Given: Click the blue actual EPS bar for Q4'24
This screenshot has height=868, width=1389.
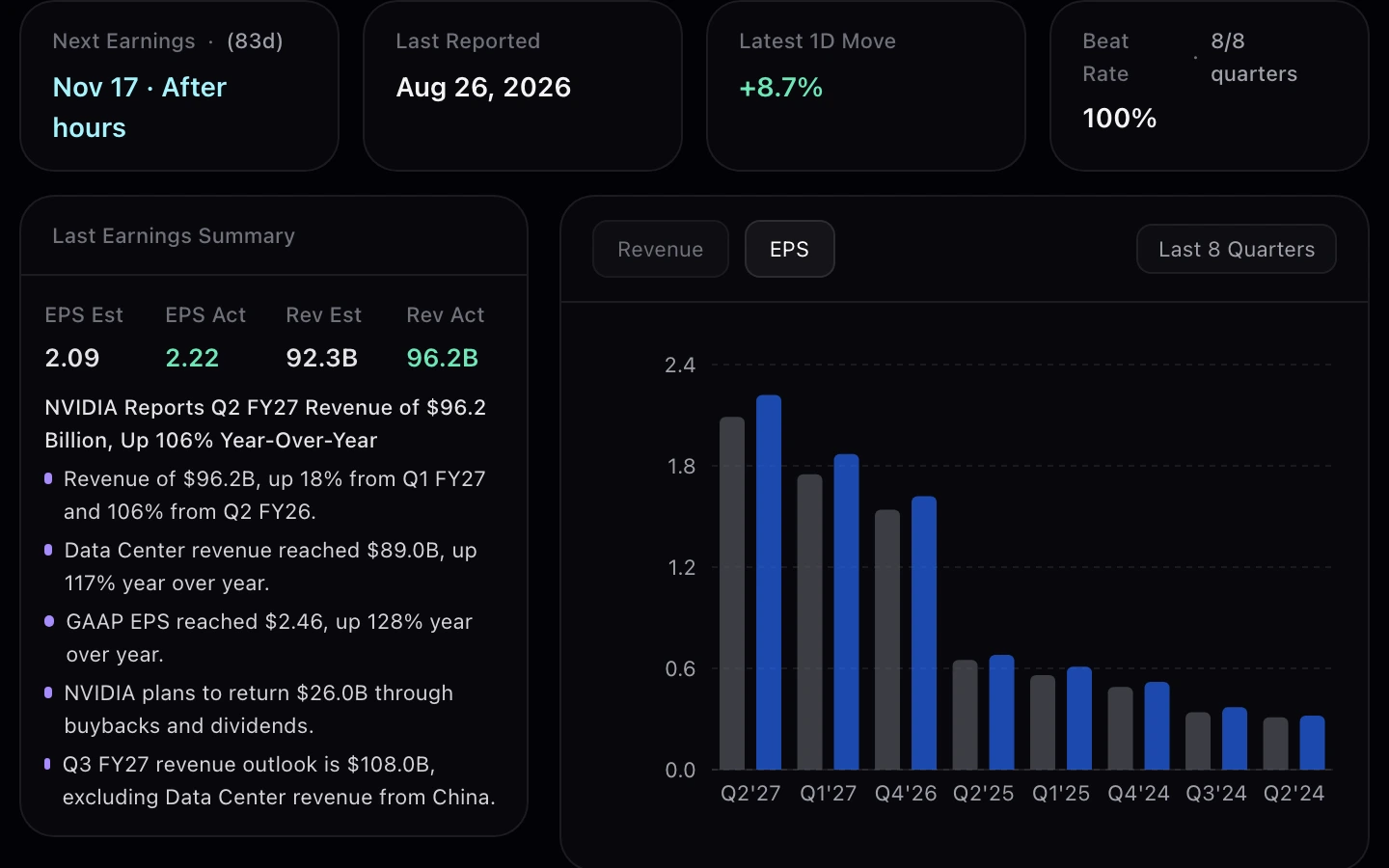Looking at the screenshot, I should (x=1157, y=725).
